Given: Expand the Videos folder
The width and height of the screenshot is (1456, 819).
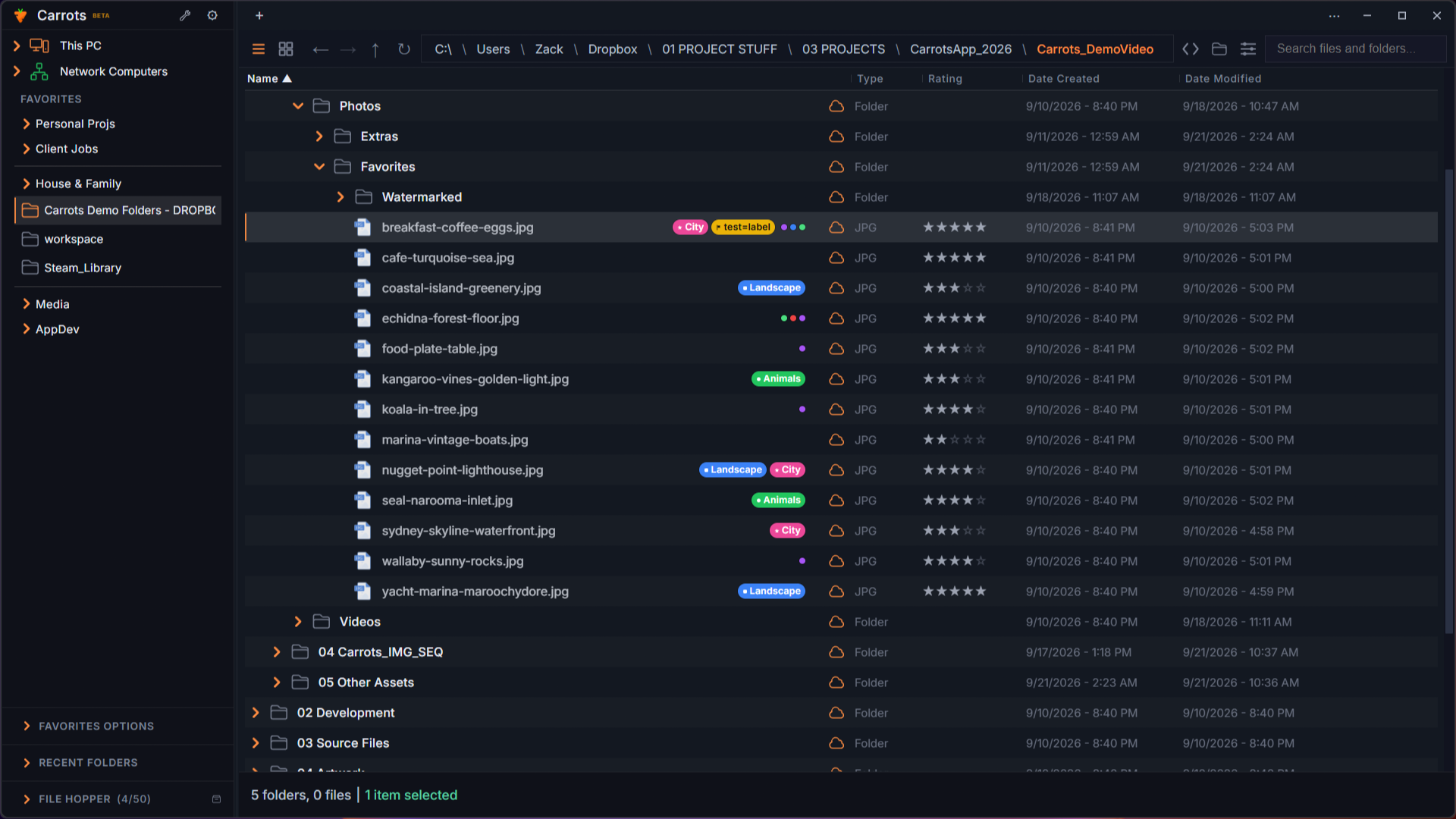Looking at the screenshot, I should pyautogui.click(x=298, y=622).
